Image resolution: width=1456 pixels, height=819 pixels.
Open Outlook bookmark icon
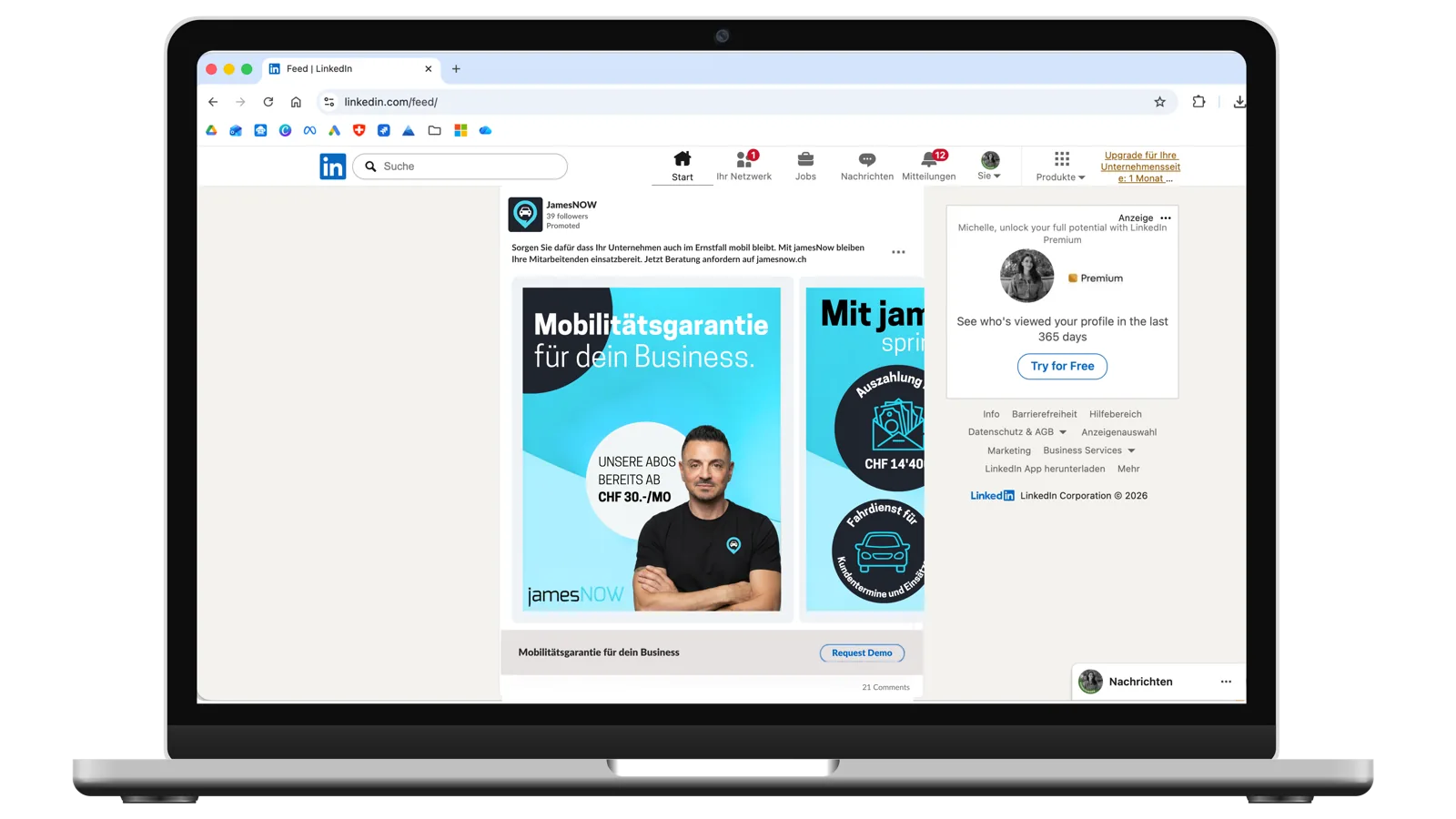coord(236,131)
